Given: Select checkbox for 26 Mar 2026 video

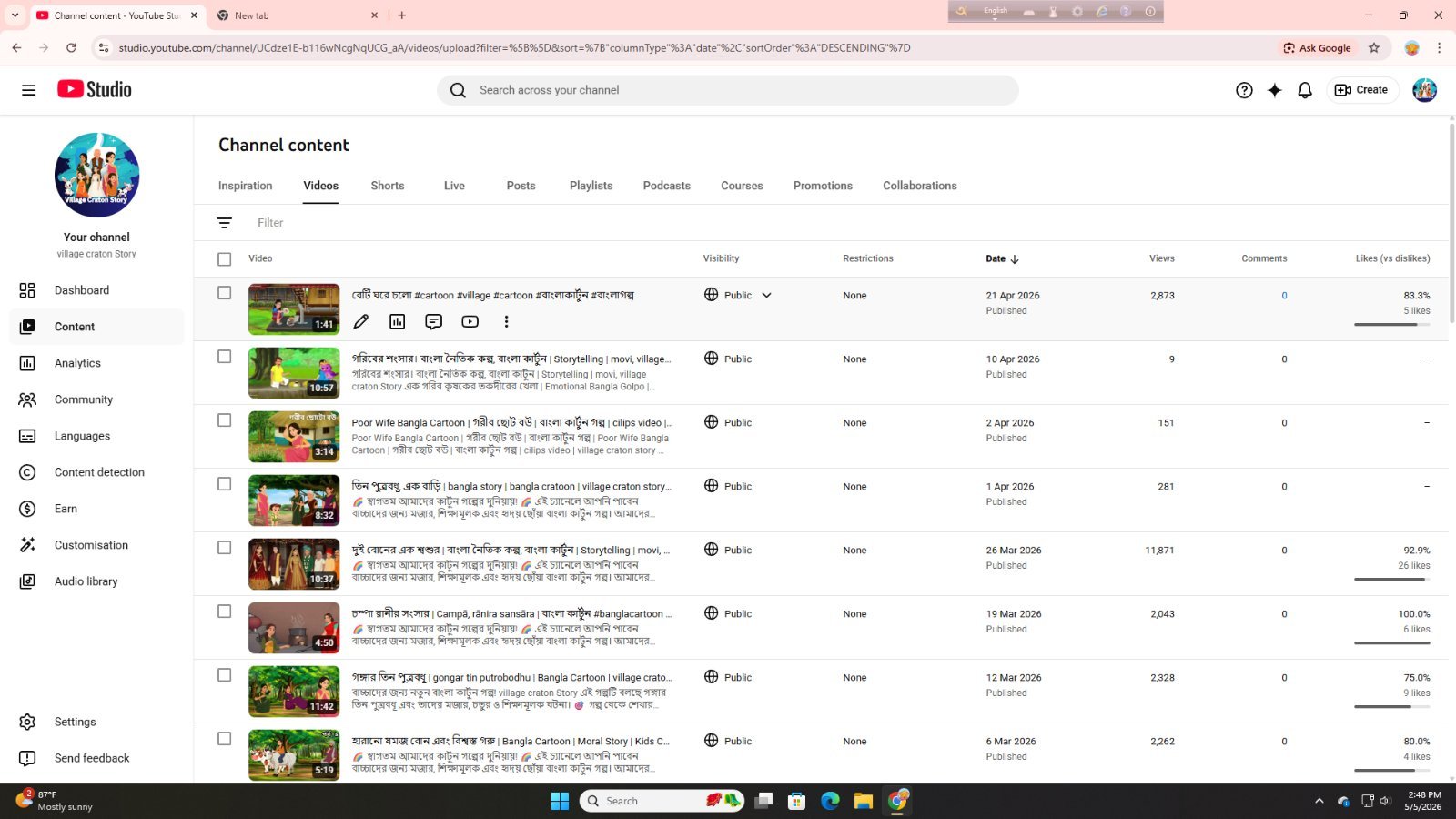Looking at the screenshot, I should coord(225,548).
